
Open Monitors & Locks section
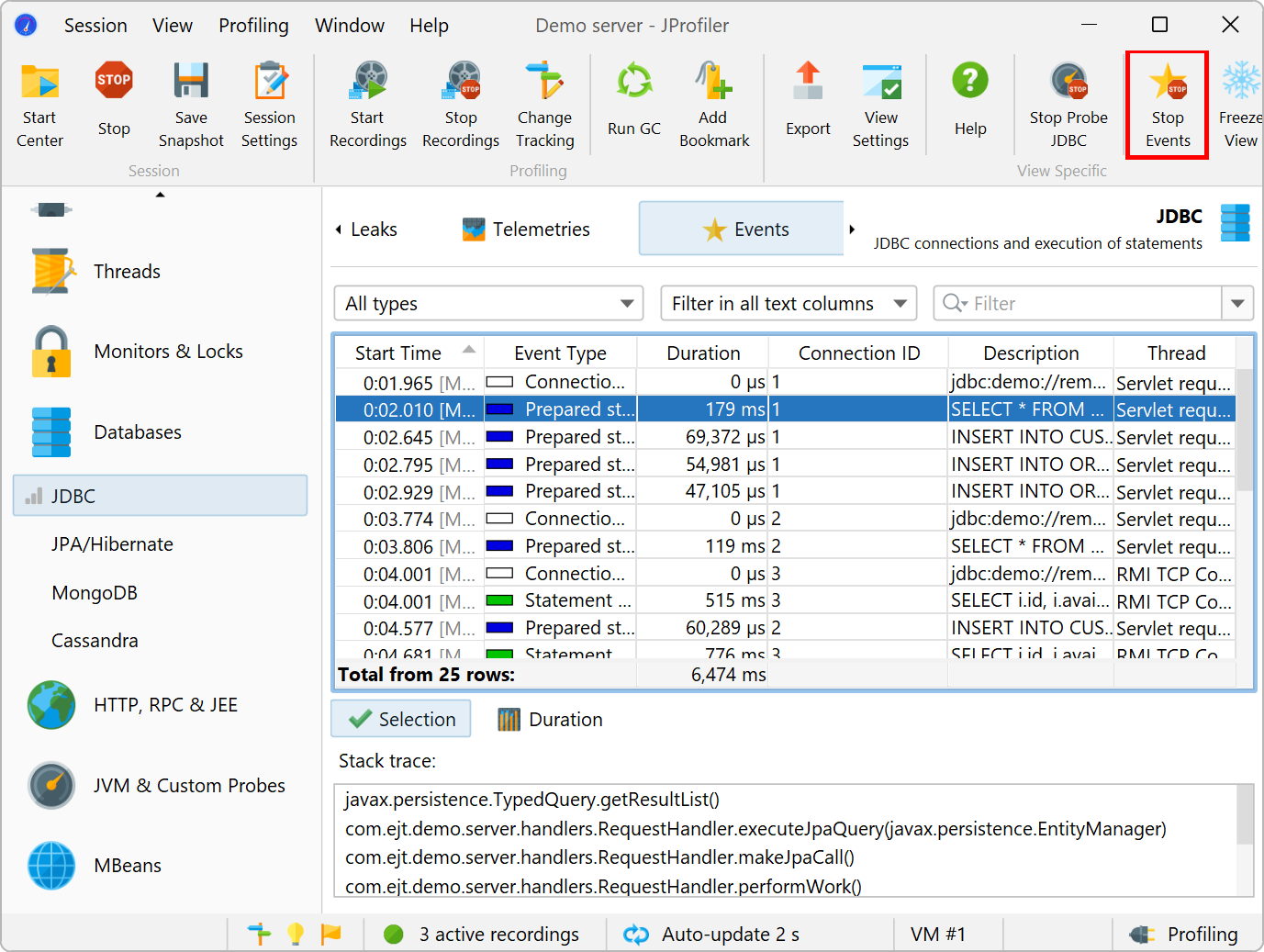coord(138,352)
